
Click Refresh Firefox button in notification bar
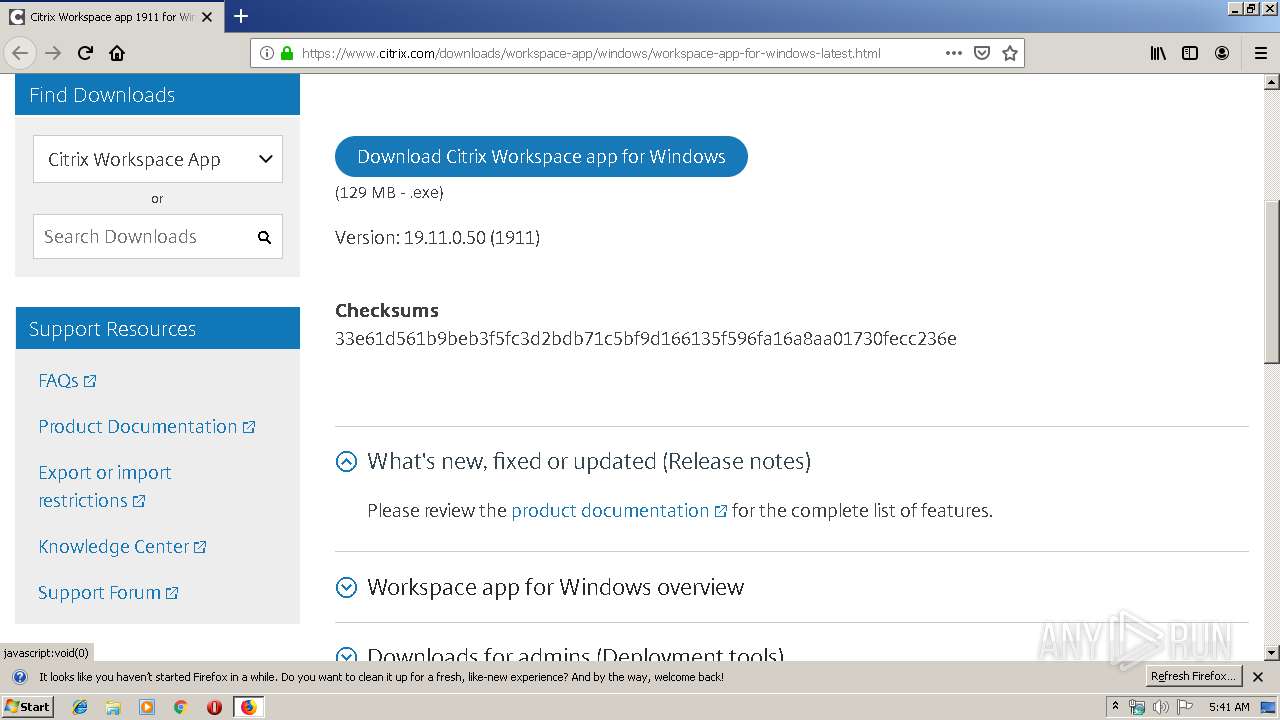pyautogui.click(x=1194, y=677)
